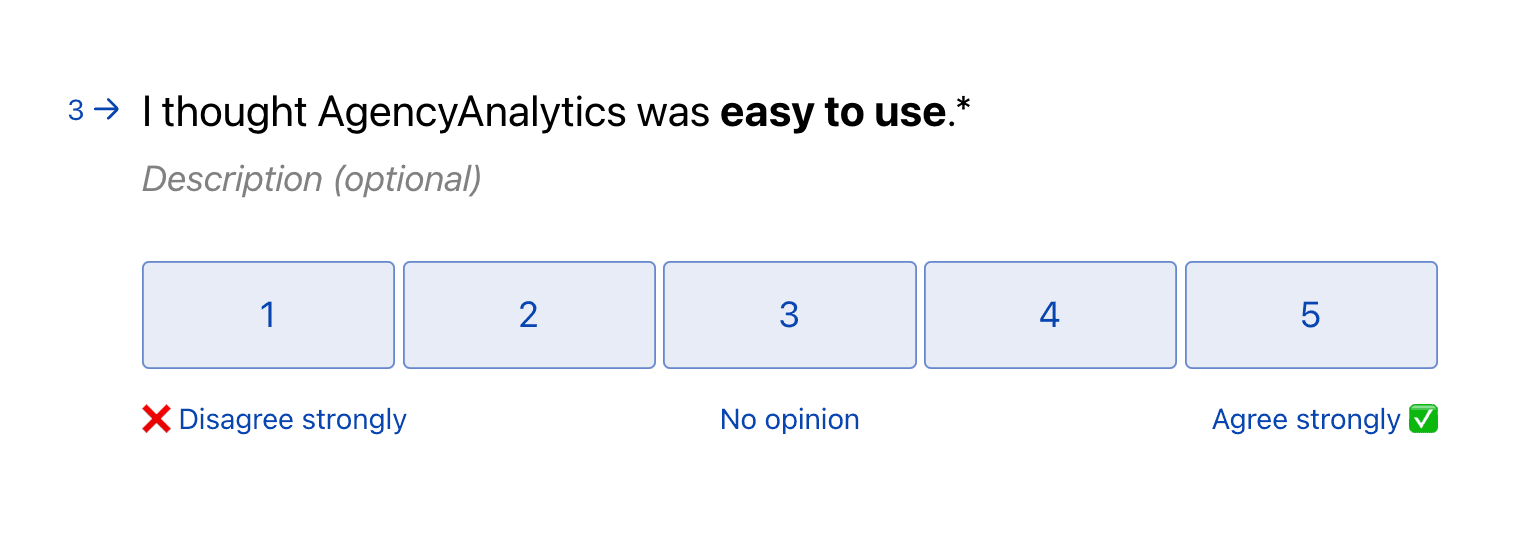Viewport: 1530px width, 554px height.
Task: Click the word "(optional)" in the description
Action: pyautogui.click(x=407, y=179)
